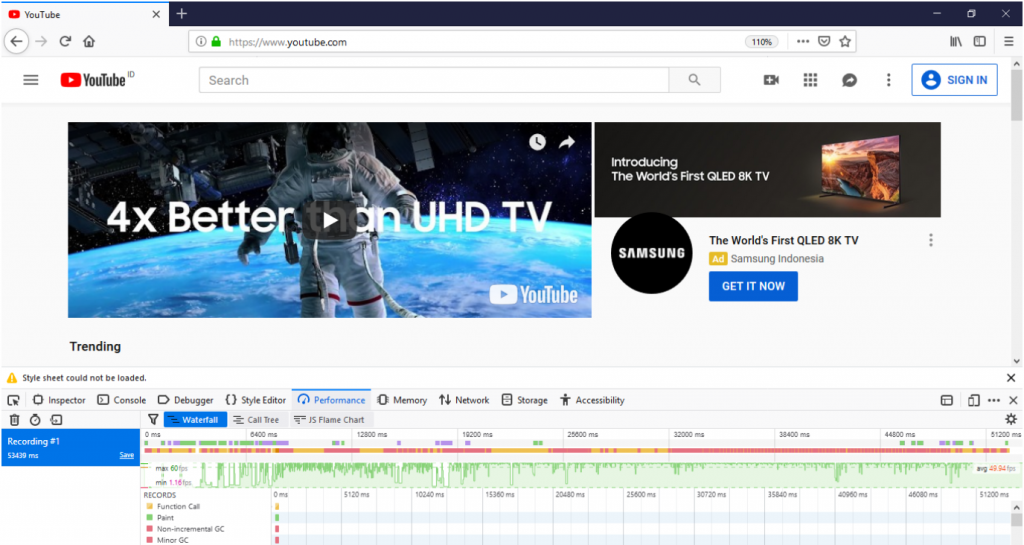This screenshot has height=545, width=1024.
Task: Save Recording #1 via Save link
Action: [x=127, y=455]
